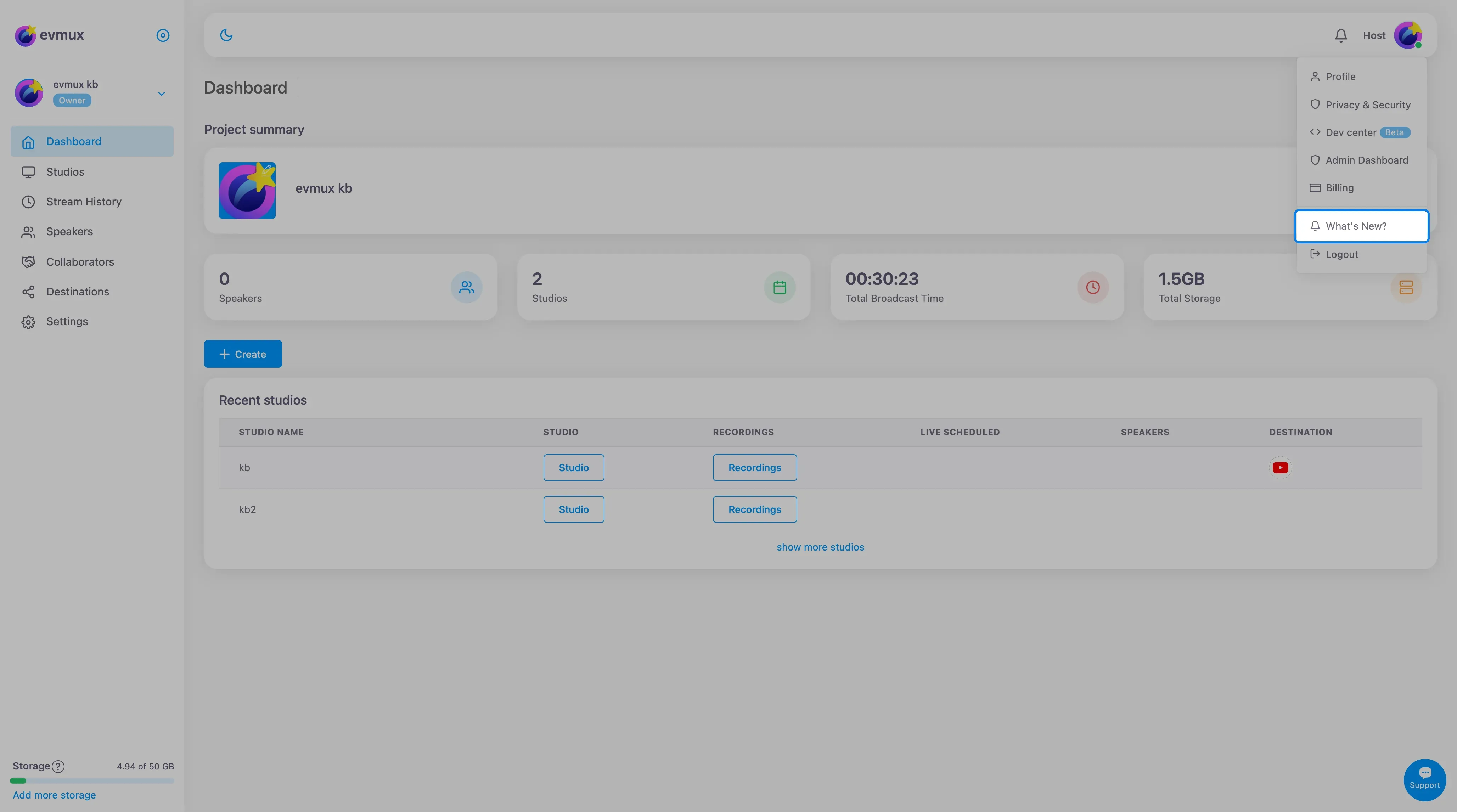Select What's New? menu item
Viewport: 1457px width, 812px height.
point(1361,226)
